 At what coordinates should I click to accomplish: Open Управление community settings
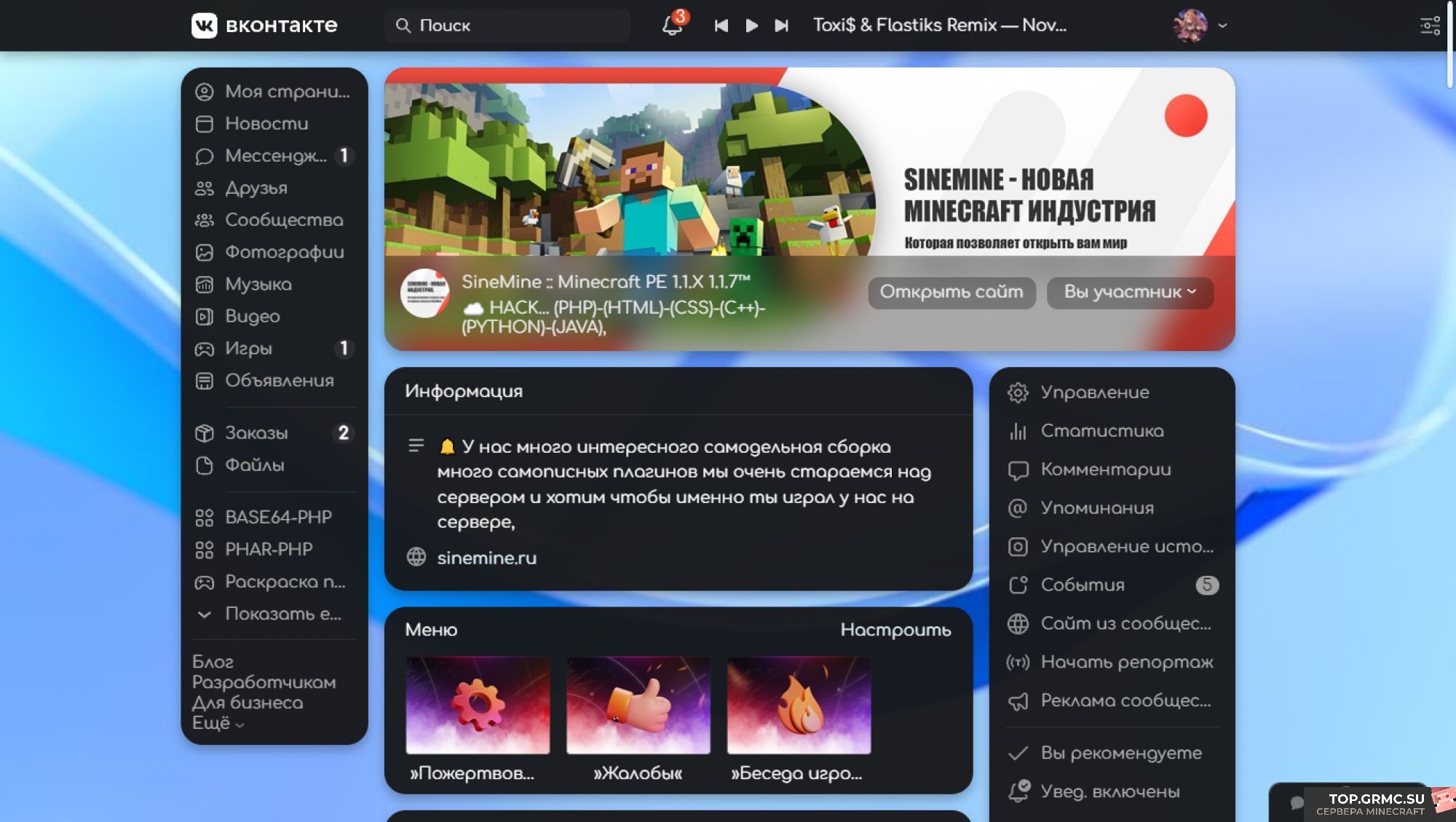[1112, 393]
